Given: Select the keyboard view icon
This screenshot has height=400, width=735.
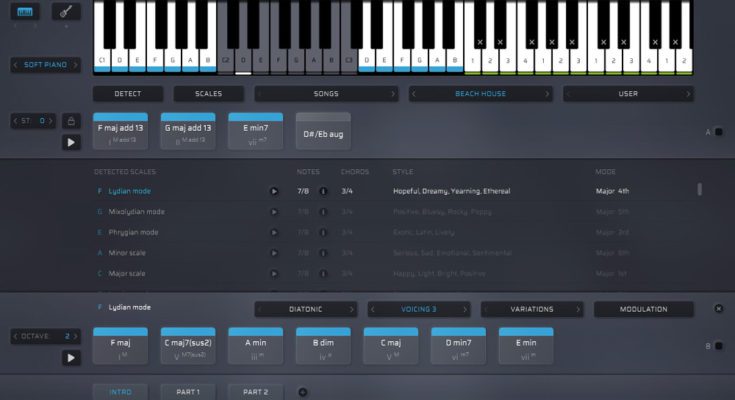Looking at the screenshot, I should point(25,12).
